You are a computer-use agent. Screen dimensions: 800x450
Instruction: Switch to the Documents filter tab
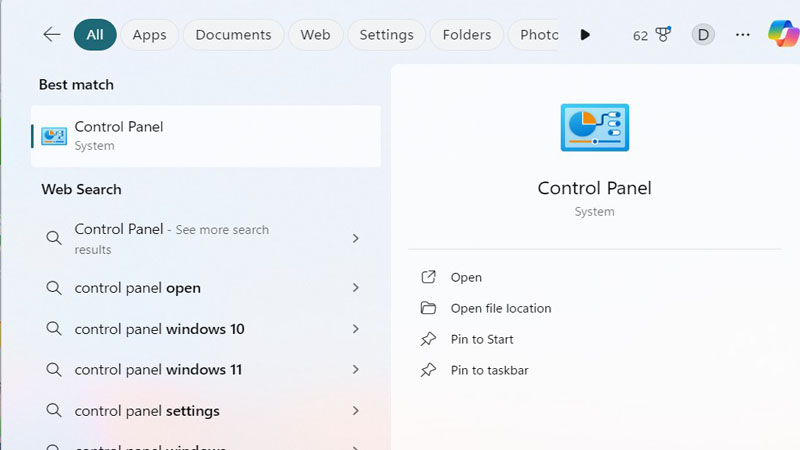pyautogui.click(x=234, y=35)
